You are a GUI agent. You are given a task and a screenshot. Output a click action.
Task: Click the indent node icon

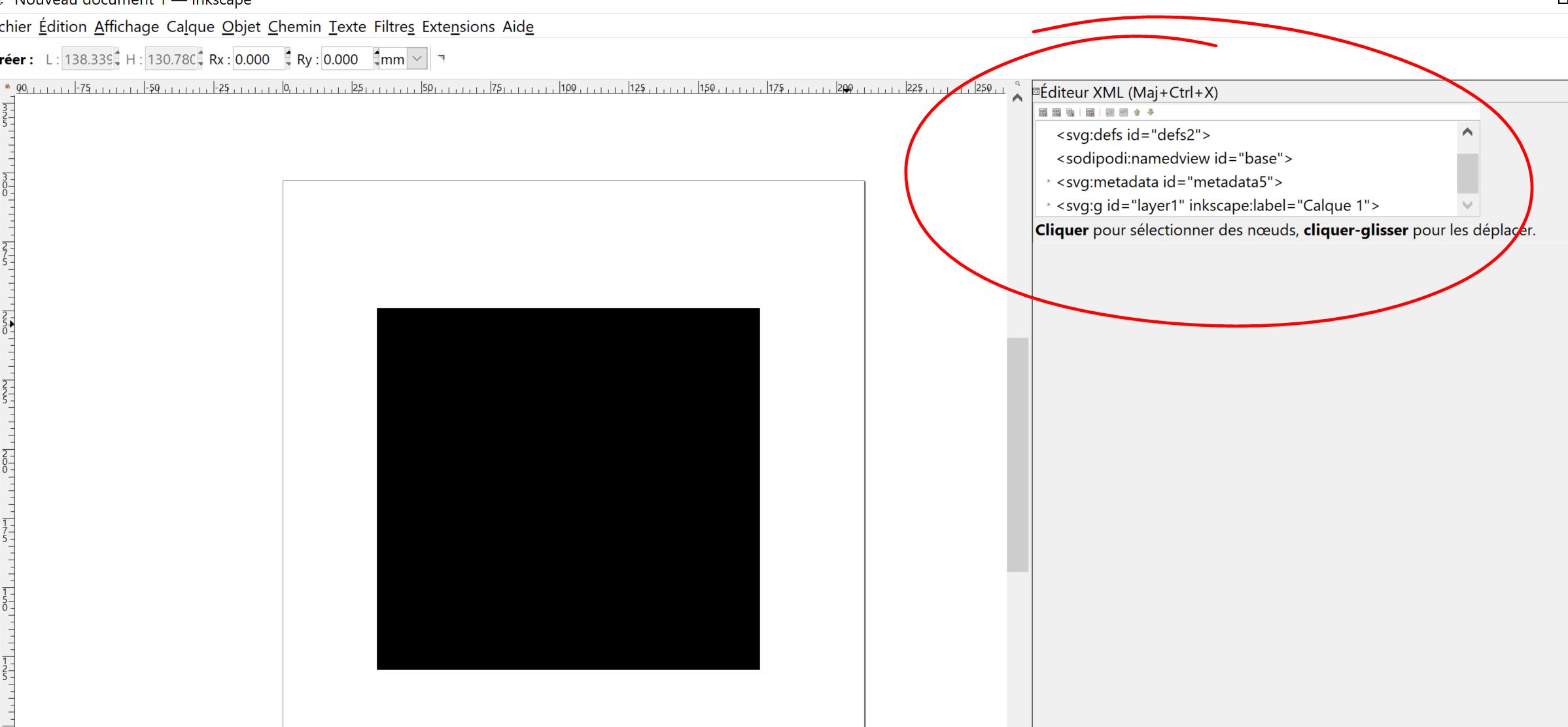[x=1123, y=112]
